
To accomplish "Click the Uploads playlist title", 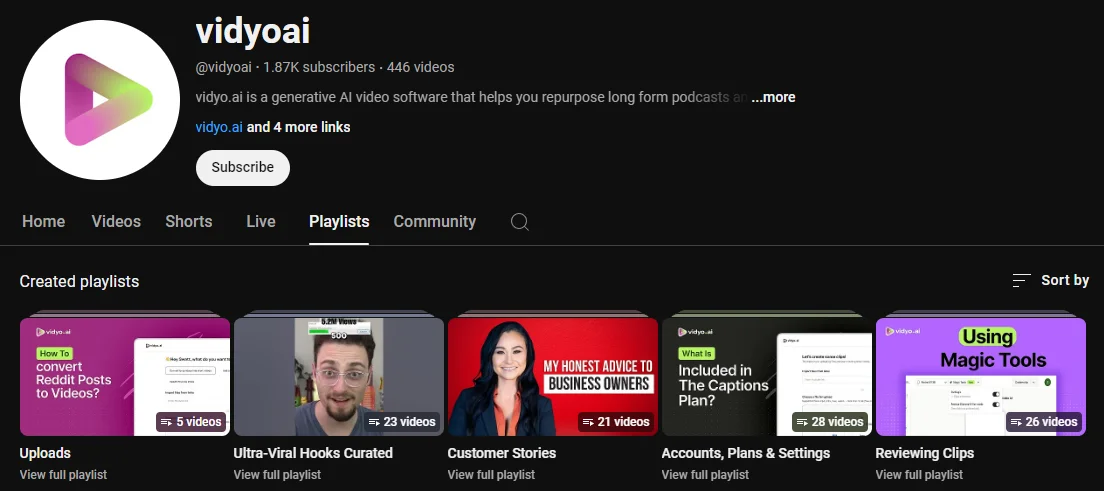I will 45,453.
